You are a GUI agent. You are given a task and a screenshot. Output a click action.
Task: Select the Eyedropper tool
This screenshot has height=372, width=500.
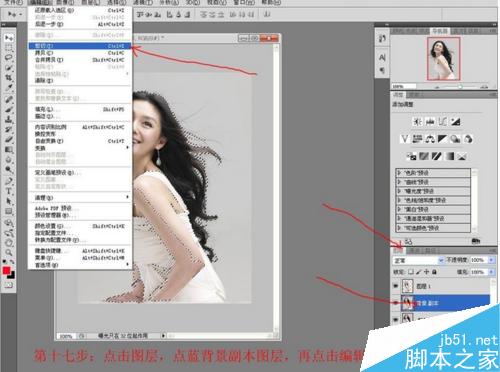pyautogui.click(x=9, y=88)
